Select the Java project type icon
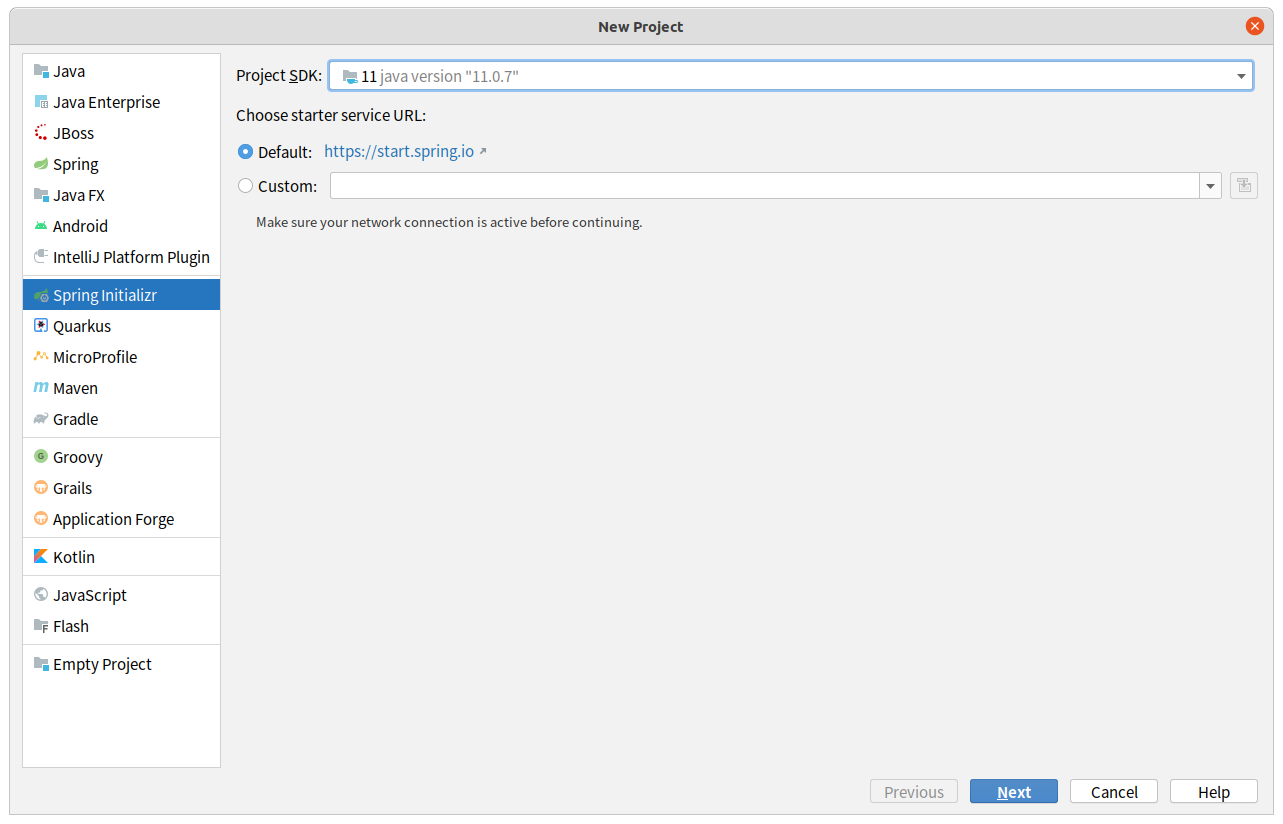The width and height of the screenshot is (1283, 824). coord(41,71)
